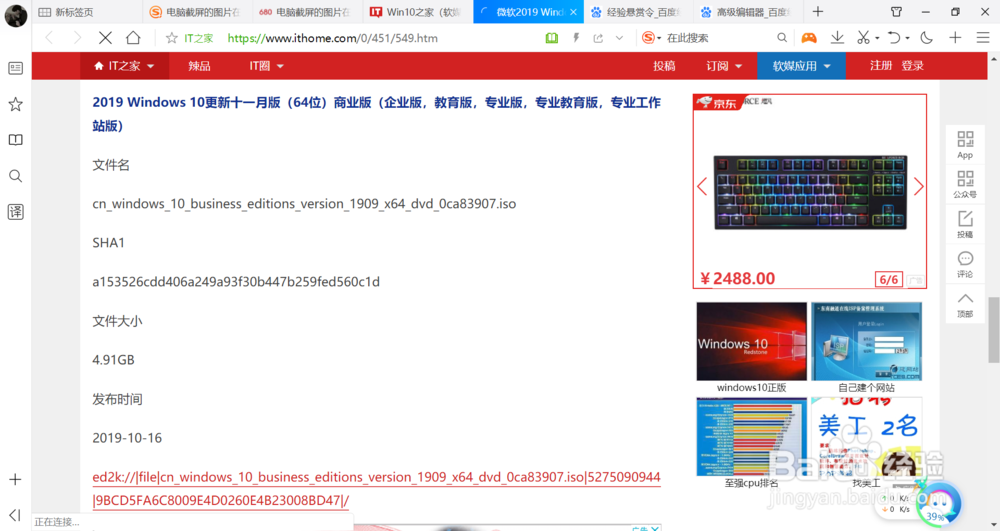Click the 39% memory accelerator ball
This screenshot has width=1000, height=531.
point(938,504)
